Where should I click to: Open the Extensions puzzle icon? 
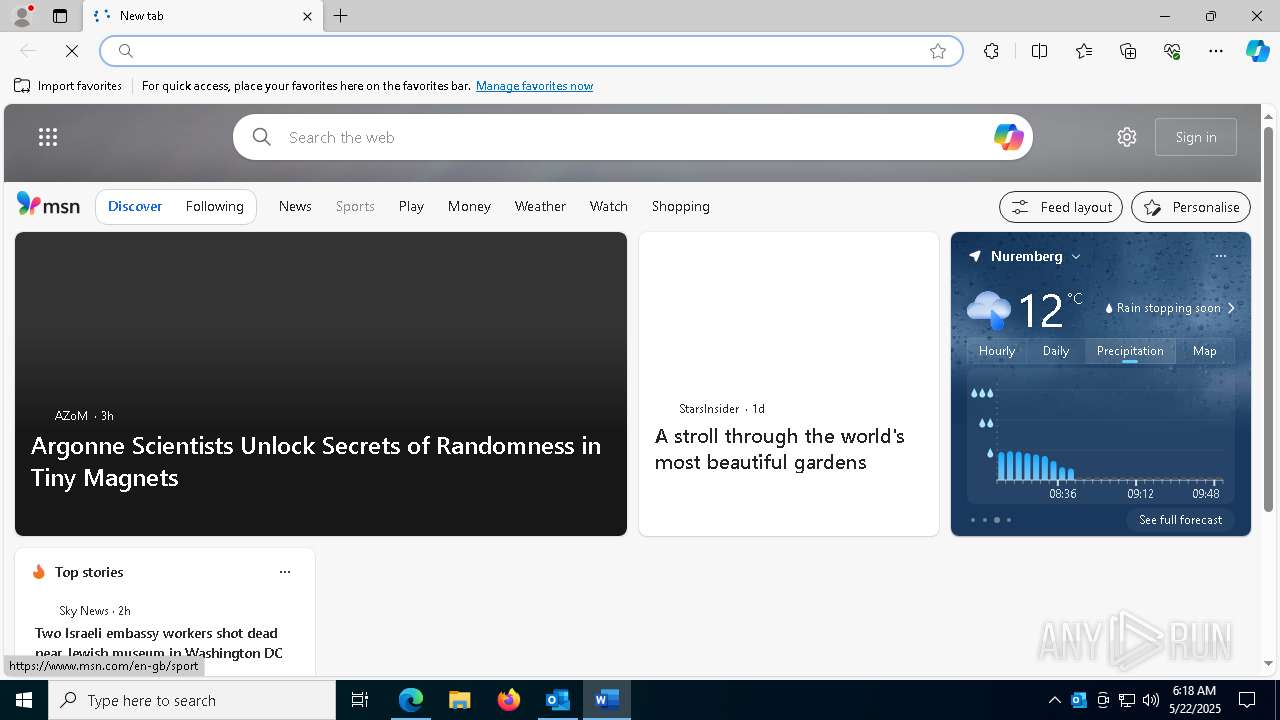pyautogui.click(x=991, y=51)
